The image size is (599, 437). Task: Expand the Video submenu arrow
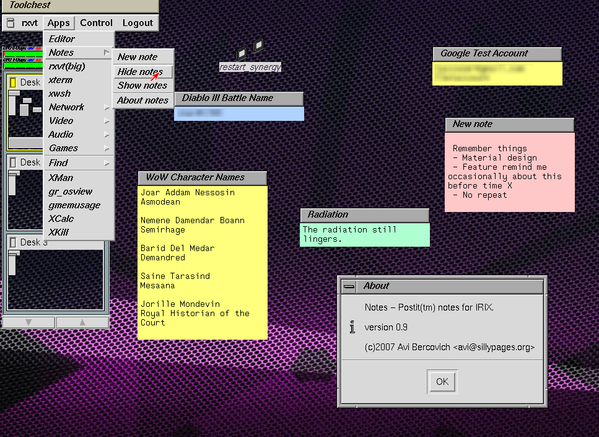107,121
